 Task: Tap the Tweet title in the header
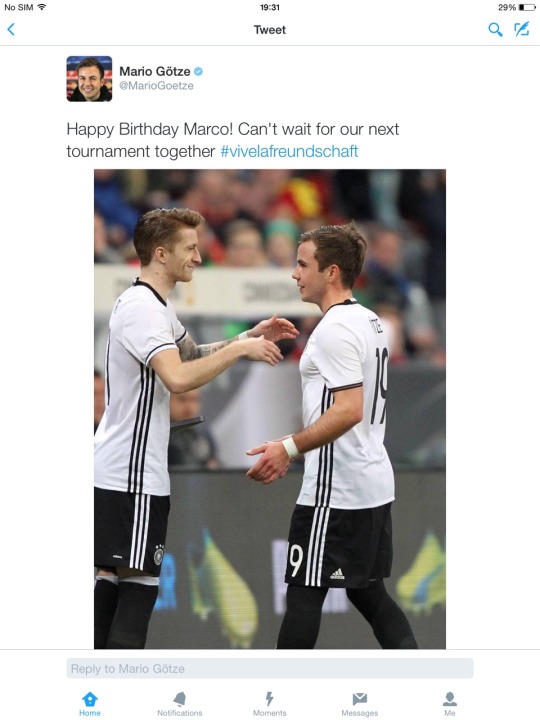270,30
